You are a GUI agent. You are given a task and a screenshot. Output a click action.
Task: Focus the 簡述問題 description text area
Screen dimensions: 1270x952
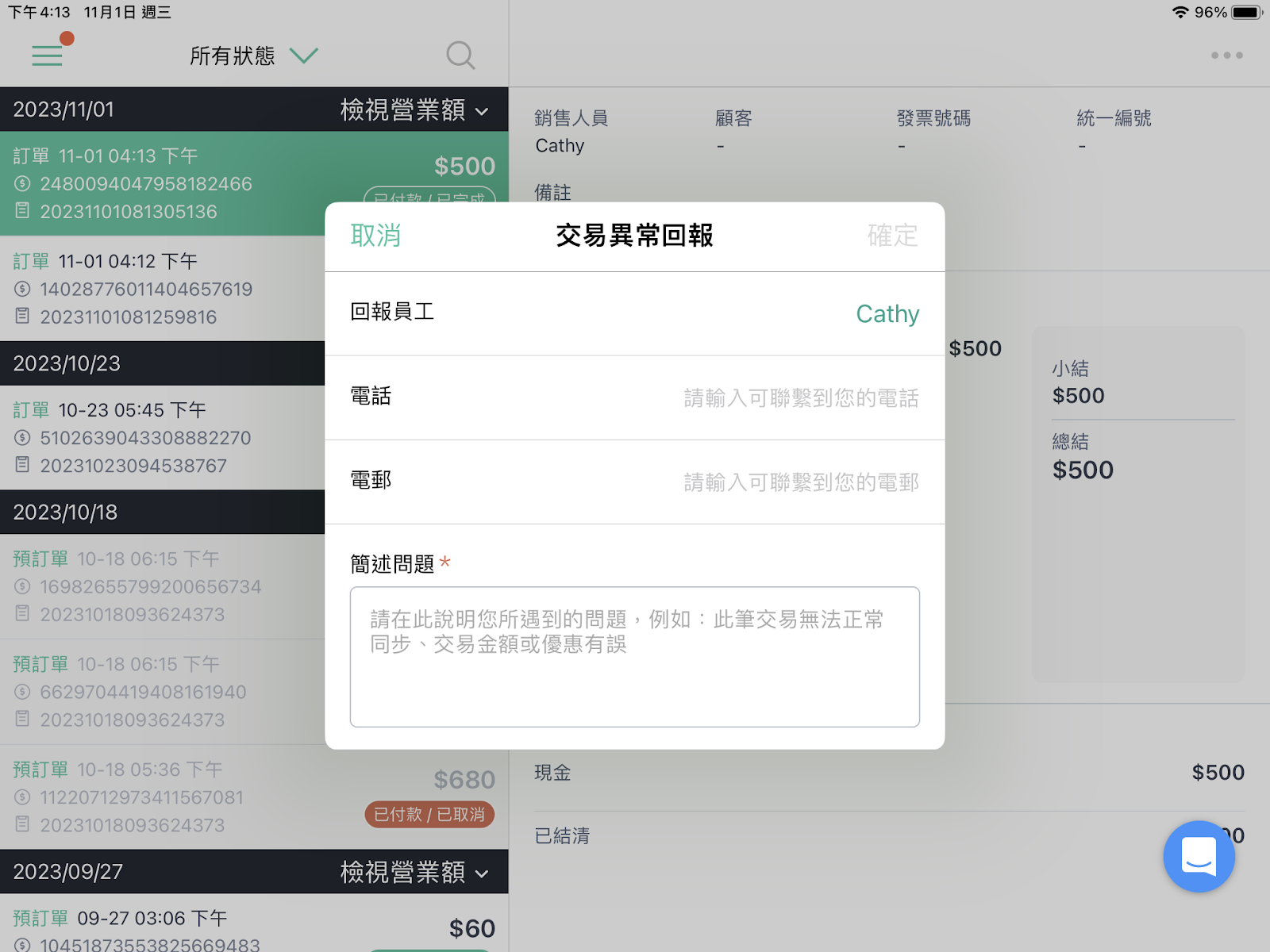click(x=635, y=657)
